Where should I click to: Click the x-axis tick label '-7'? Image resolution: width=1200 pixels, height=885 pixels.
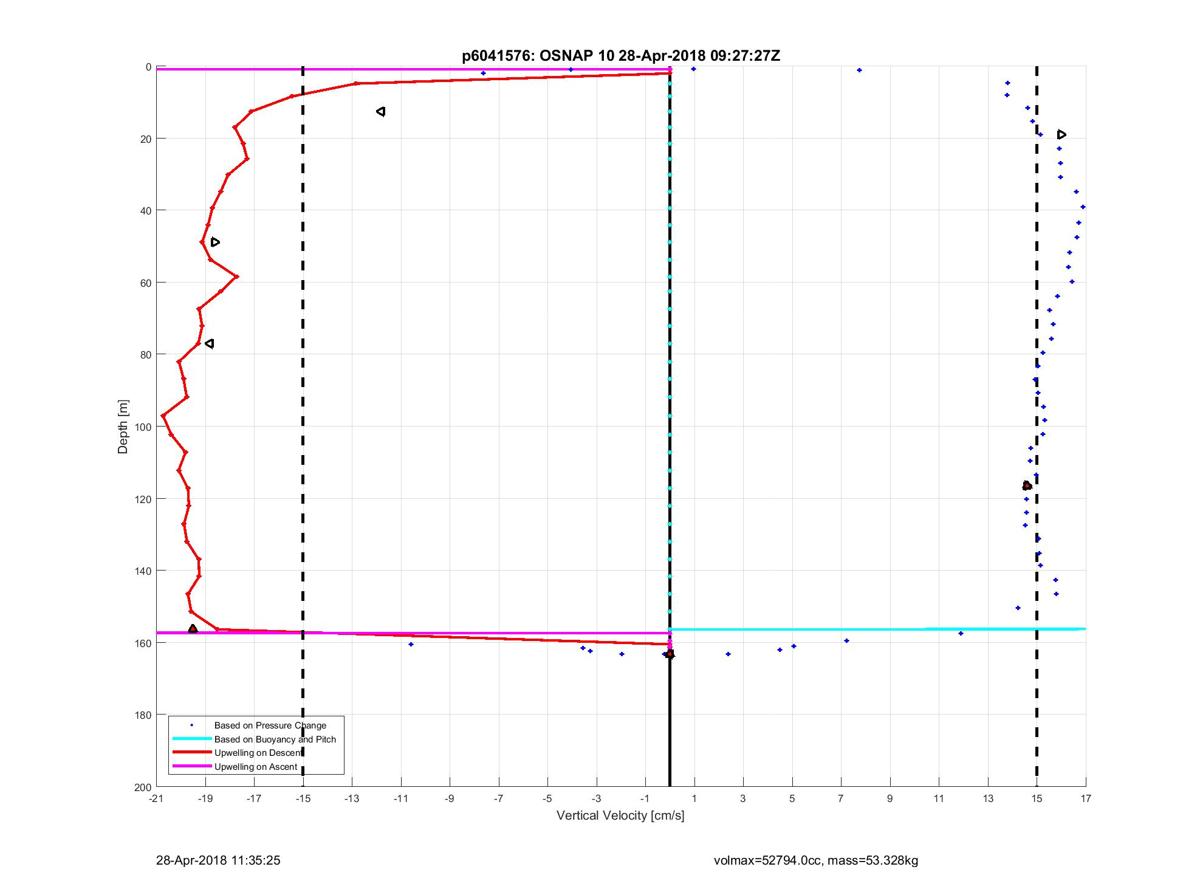click(499, 799)
